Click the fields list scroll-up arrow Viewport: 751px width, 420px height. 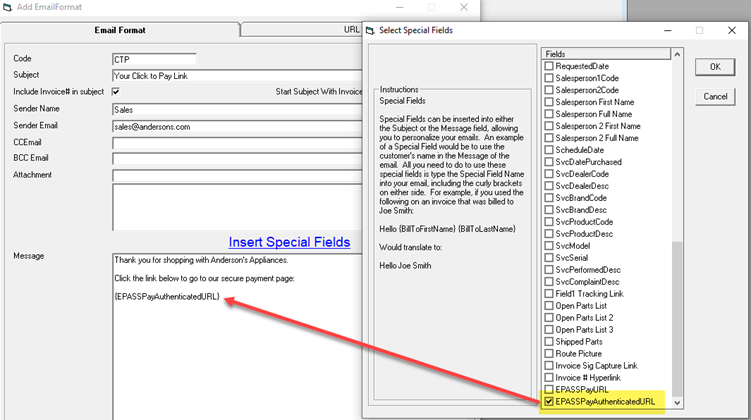pos(677,54)
